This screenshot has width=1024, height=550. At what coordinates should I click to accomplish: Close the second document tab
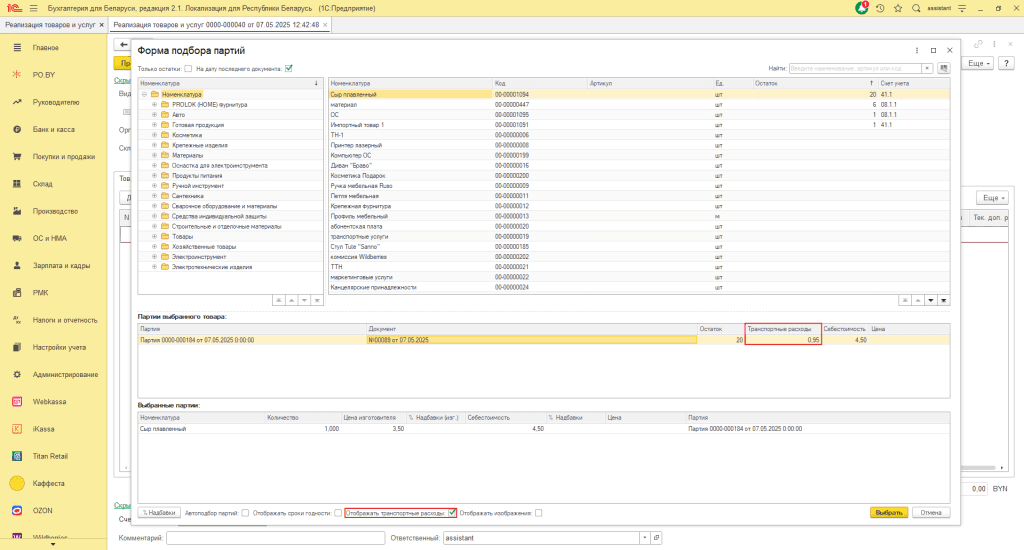tap(325, 25)
